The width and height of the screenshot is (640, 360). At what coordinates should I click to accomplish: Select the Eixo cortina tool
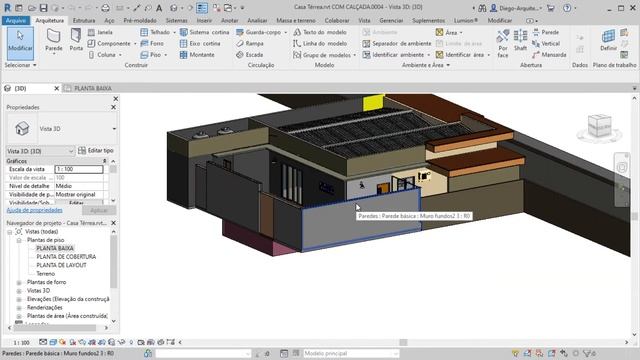click(x=200, y=43)
